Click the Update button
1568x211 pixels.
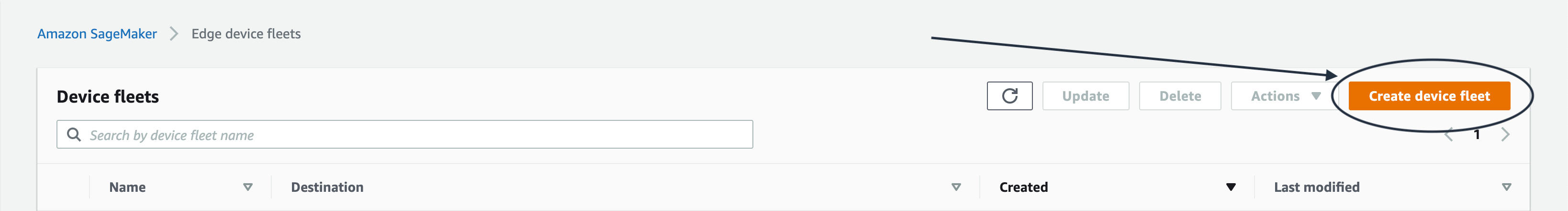(1085, 96)
